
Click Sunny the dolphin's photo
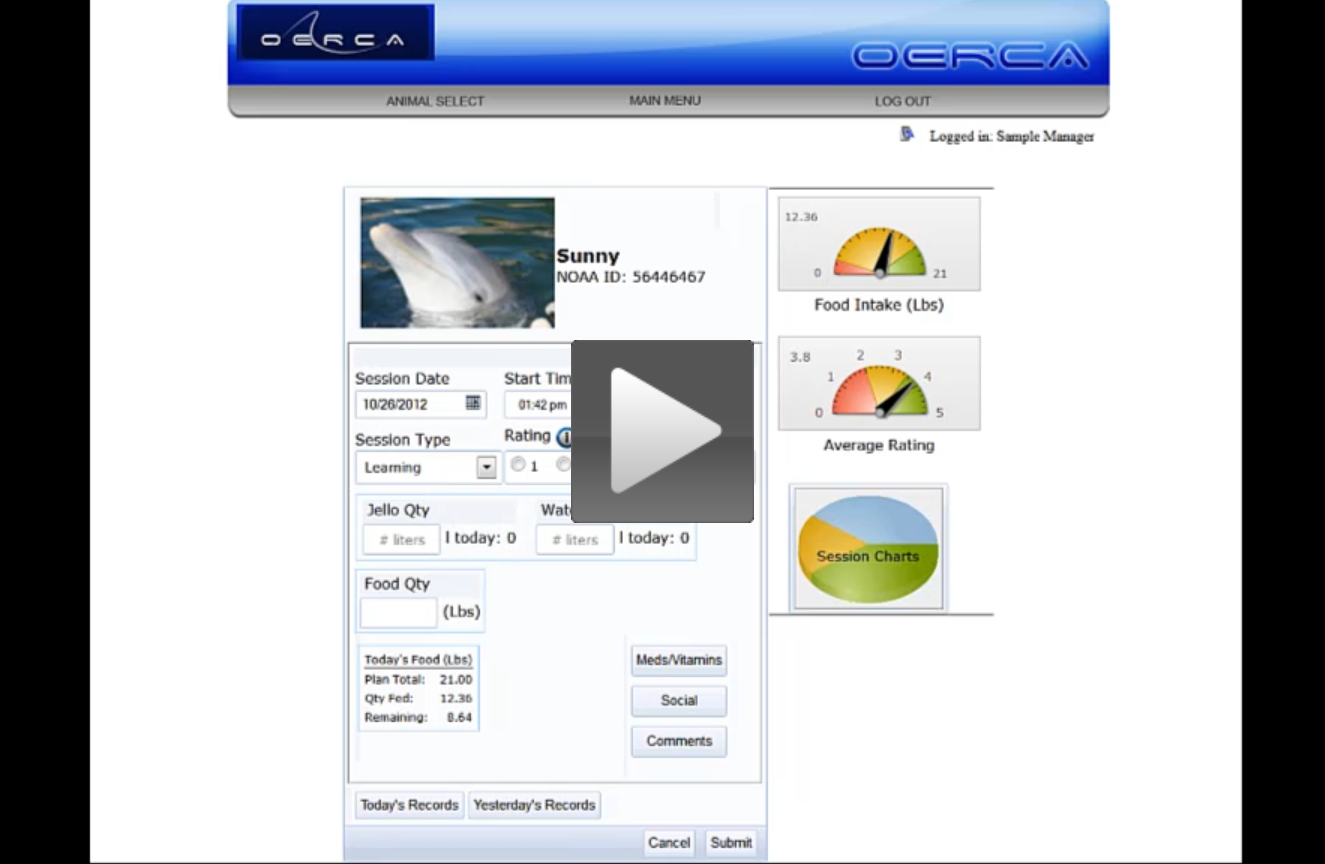pyautogui.click(x=457, y=262)
